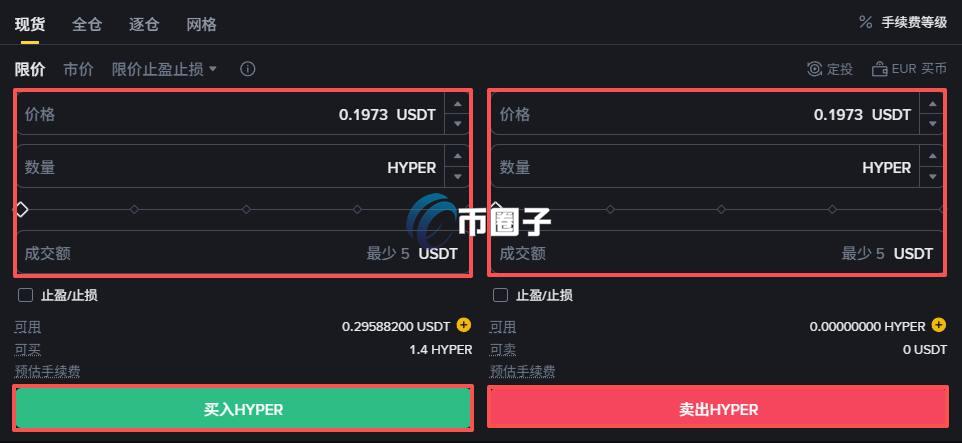The image size is (962, 443).
Task: Click the EUR 买币 wallet icon
Action: coord(880,69)
